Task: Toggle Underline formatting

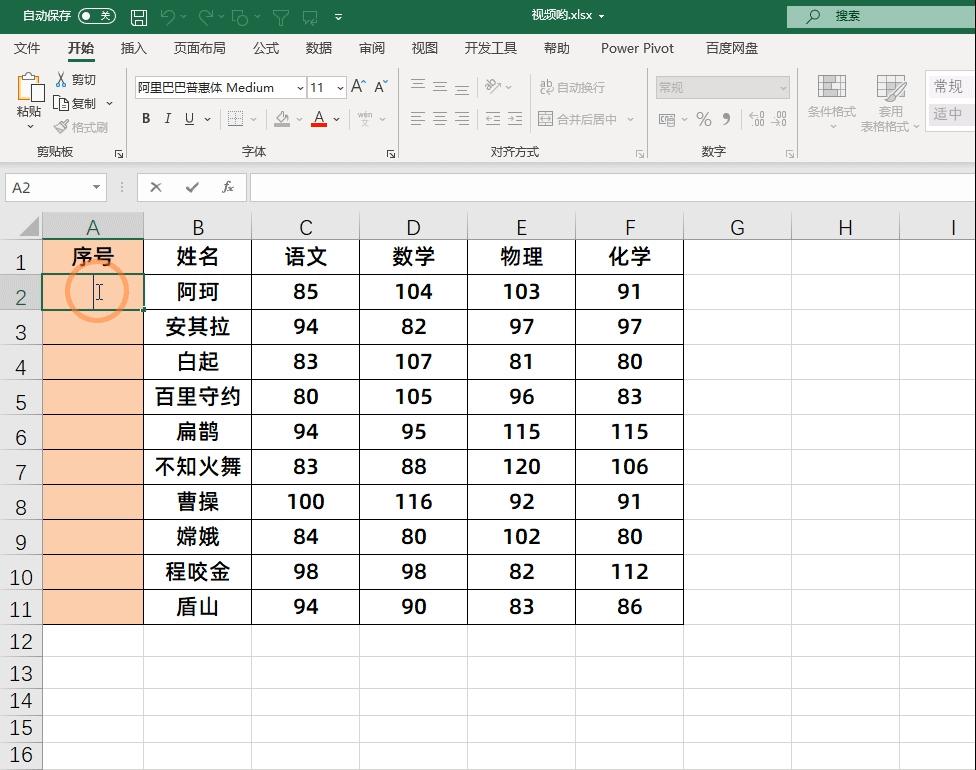Action: coord(189,119)
